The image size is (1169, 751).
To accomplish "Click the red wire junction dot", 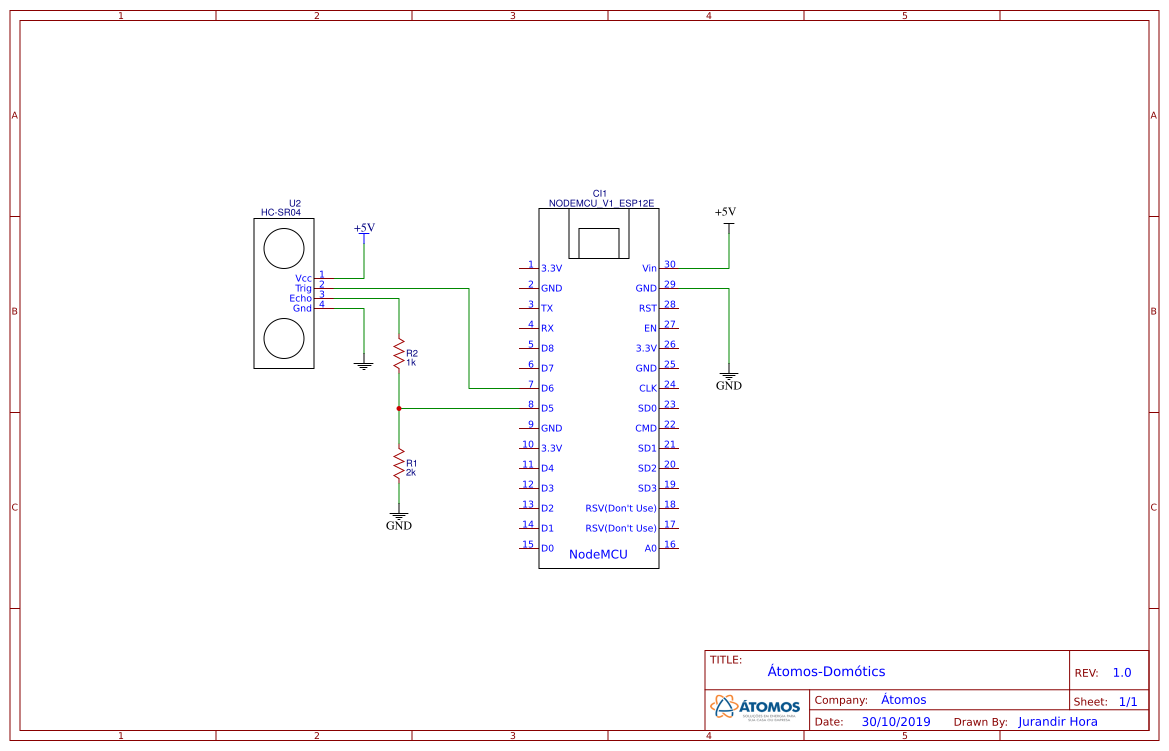I will pyautogui.click(x=399, y=409).
